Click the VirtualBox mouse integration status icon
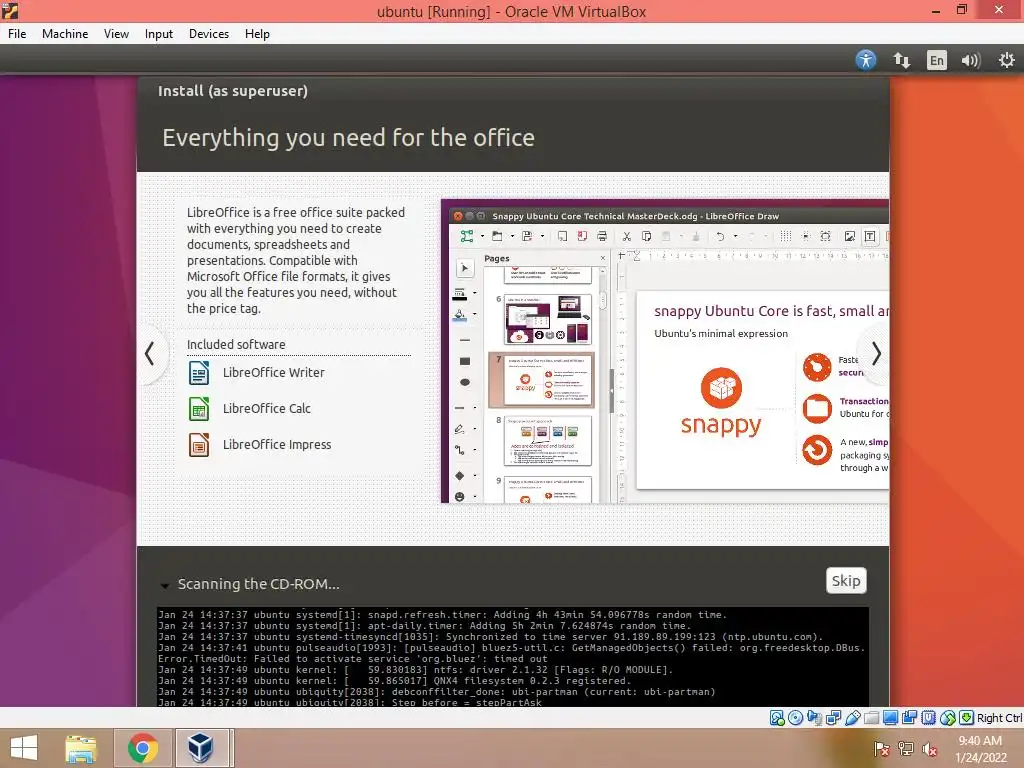The height and width of the screenshot is (768, 1024). click(948, 718)
